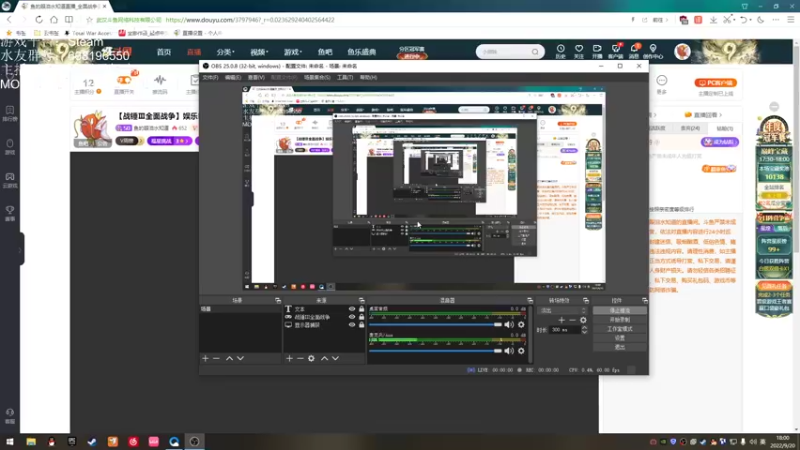The width and height of the screenshot is (800, 450).
Task: Open 弹幕码 waveform icon in streamer toolbar
Action: pyautogui.click(x=160, y=84)
